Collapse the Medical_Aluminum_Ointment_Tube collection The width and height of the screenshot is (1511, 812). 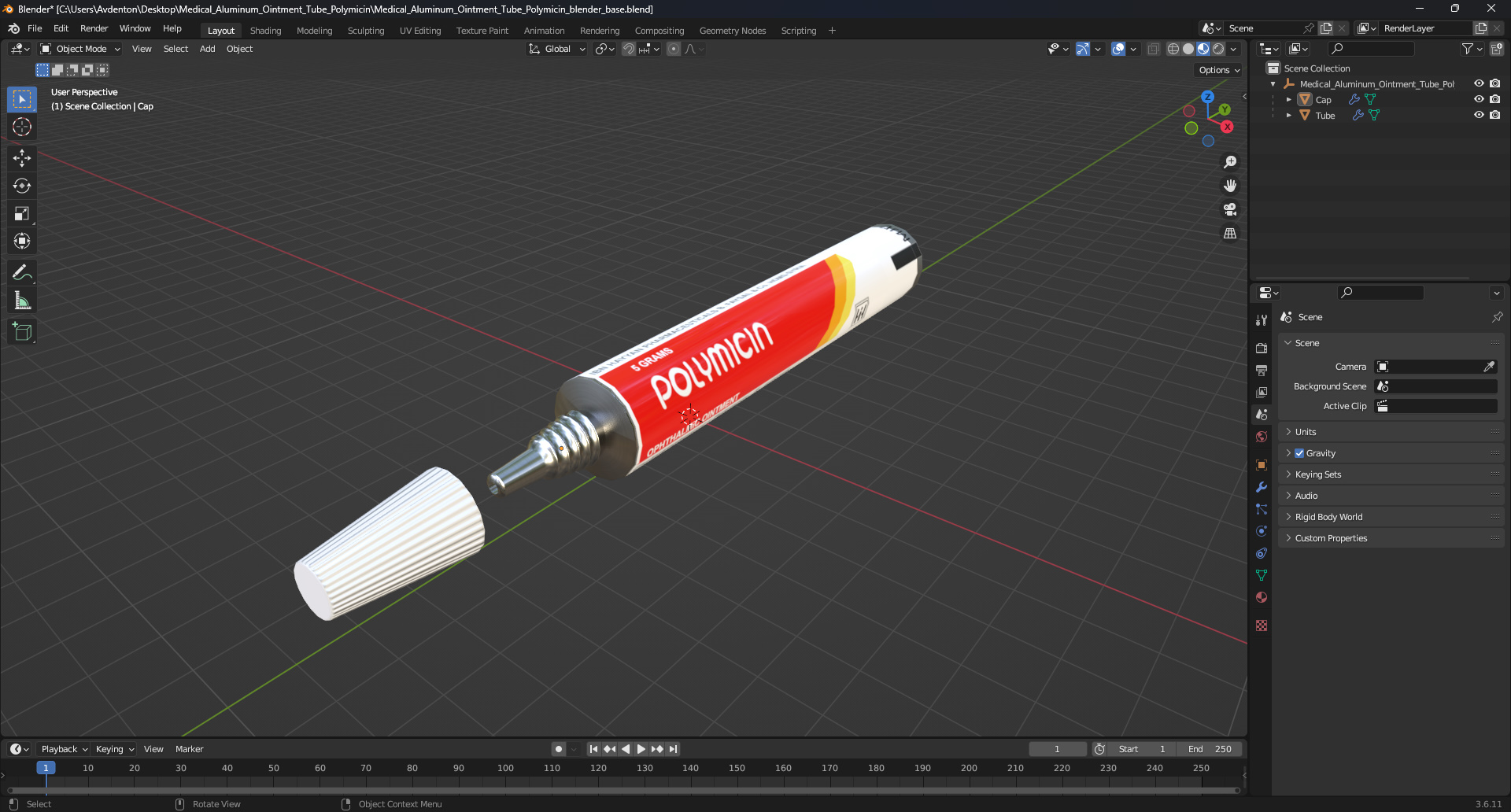[1273, 83]
